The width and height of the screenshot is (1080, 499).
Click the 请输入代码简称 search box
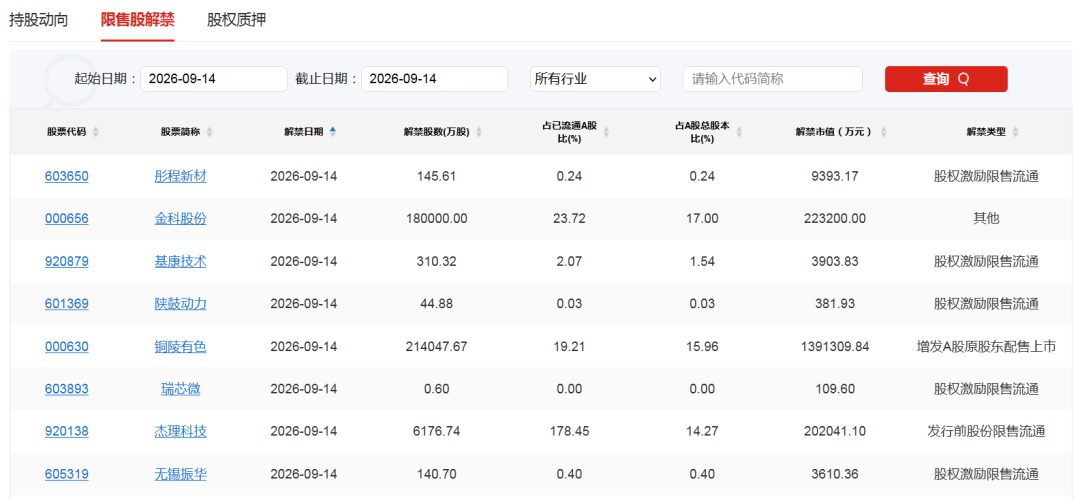click(x=773, y=79)
